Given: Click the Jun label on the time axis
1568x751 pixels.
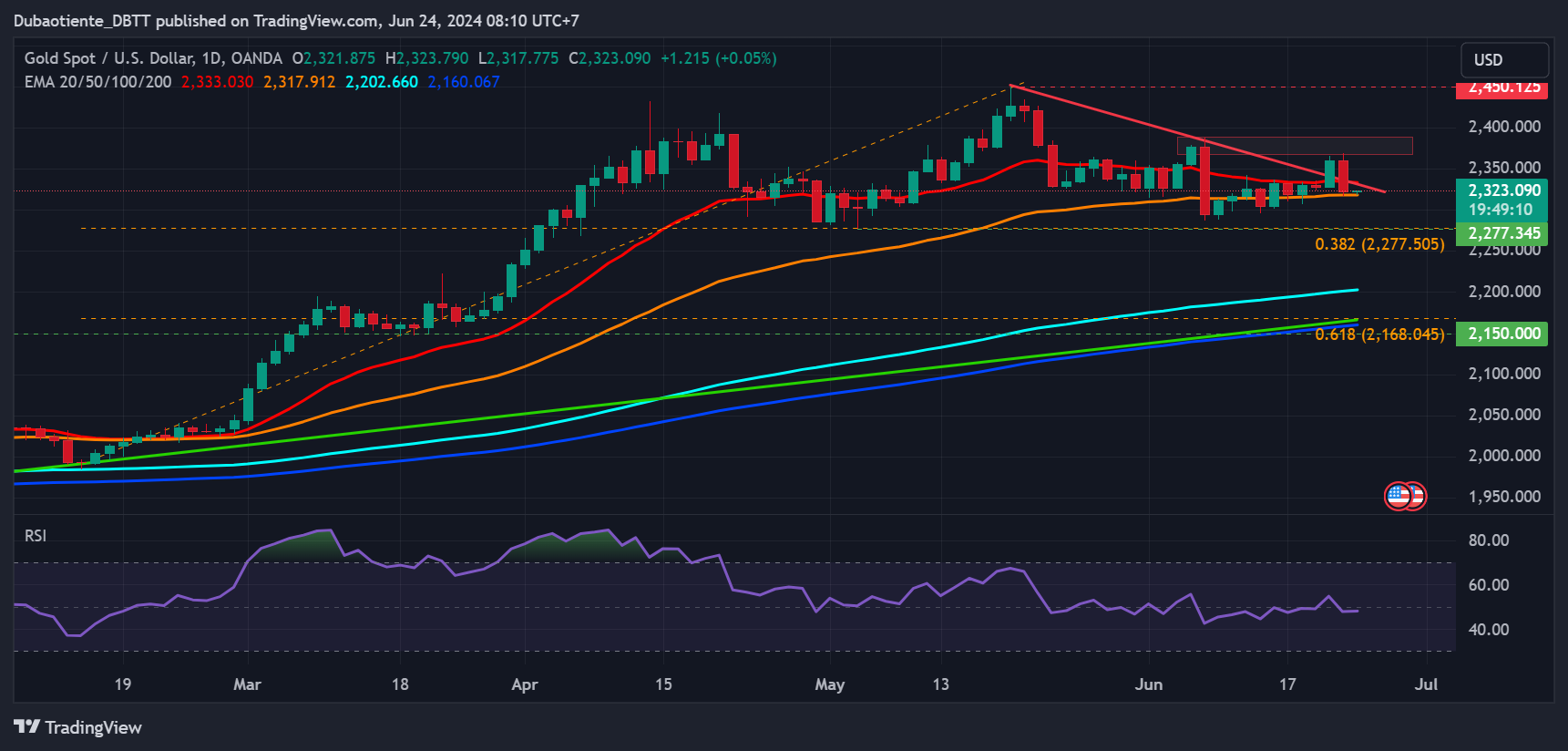Looking at the screenshot, I should click(x=1149, y=684).
